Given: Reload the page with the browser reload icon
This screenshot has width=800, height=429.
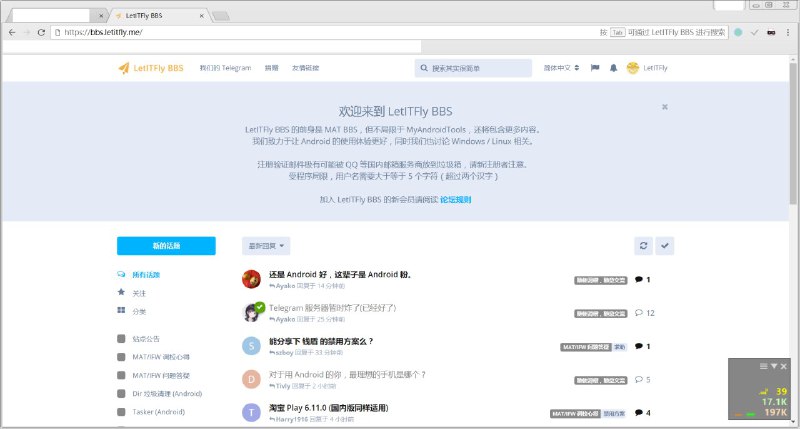Looking at the screenshot, I should pos(41,32).
